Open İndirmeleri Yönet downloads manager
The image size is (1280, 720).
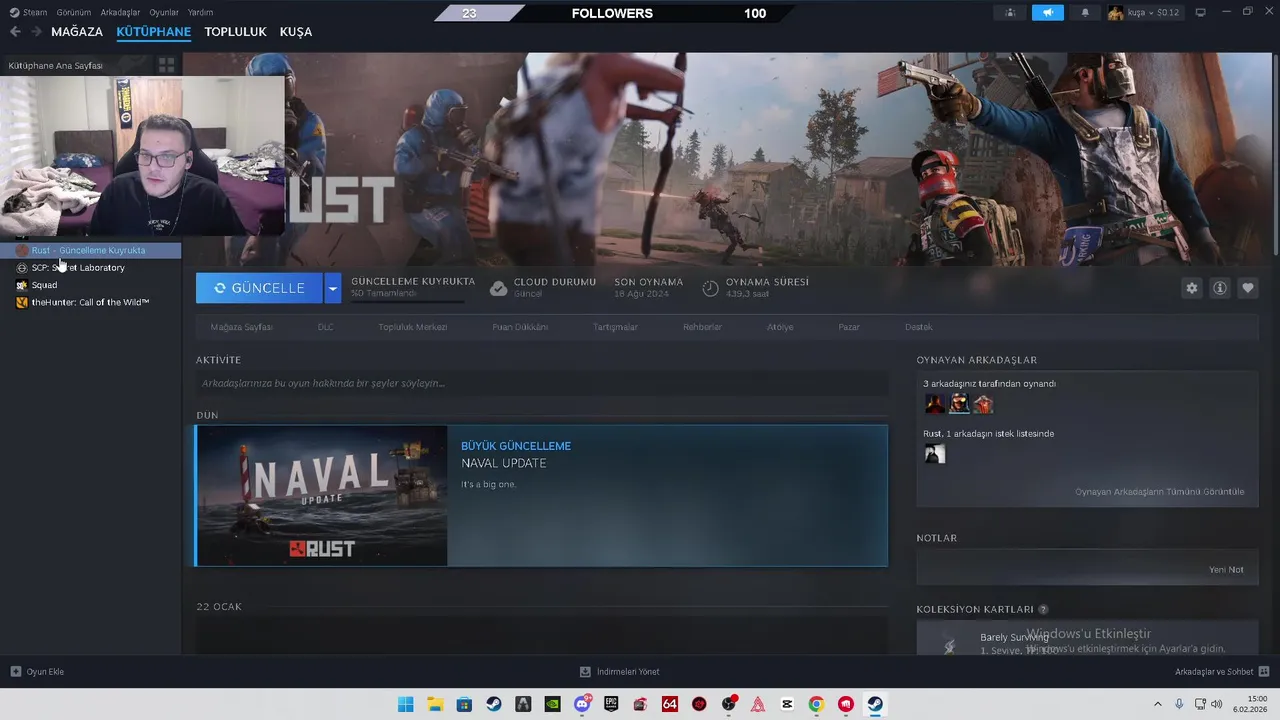click(620, 672)
